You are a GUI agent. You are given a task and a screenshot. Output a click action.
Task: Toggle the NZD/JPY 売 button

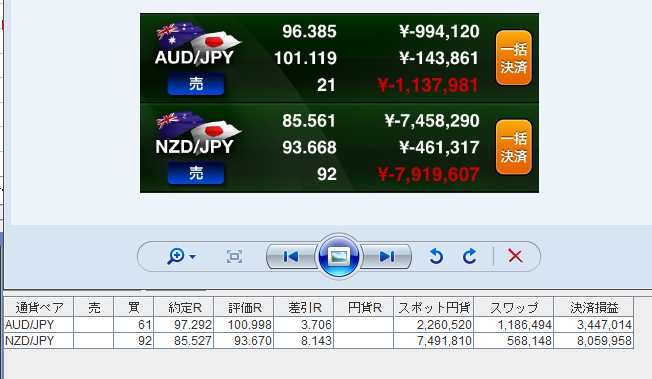196,173
